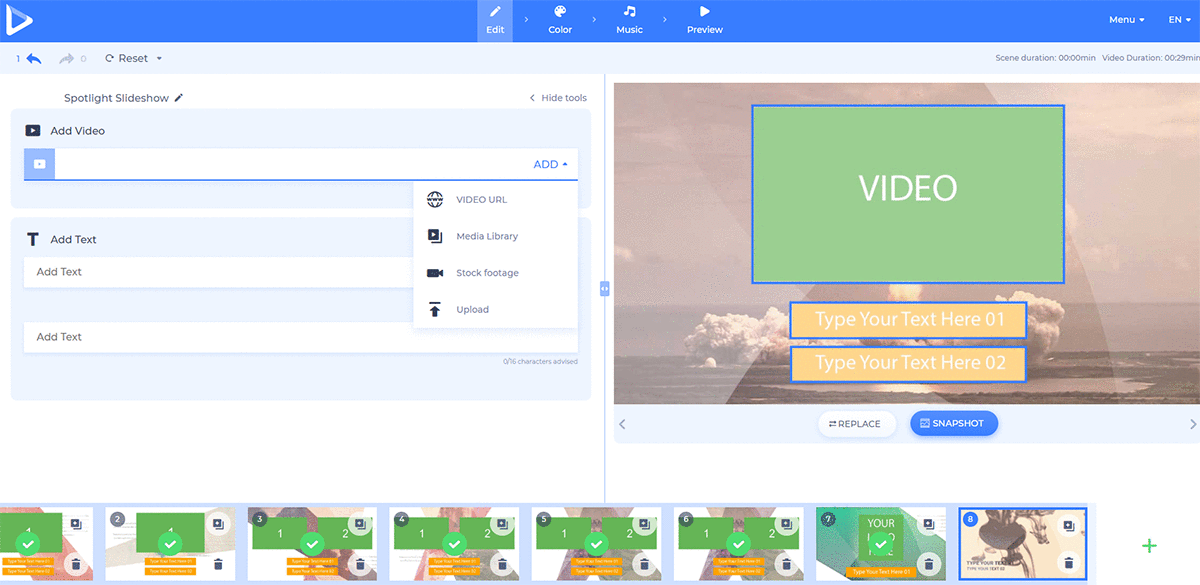This screenshot has height=585, width=1200.
Task: Choose the VIDEO URL option
Action: (x=481, y=200)
